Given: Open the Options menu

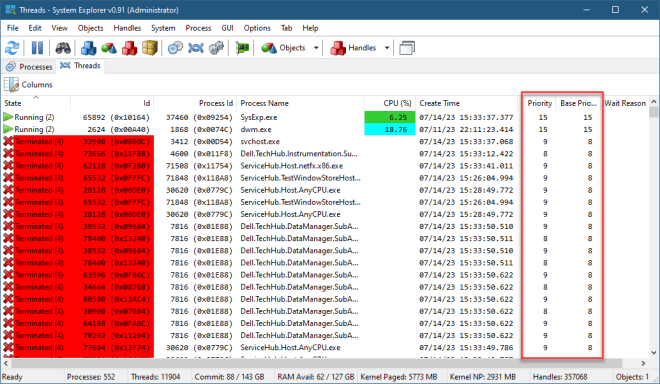Looking at the screenshot, I should pos(257,28).
